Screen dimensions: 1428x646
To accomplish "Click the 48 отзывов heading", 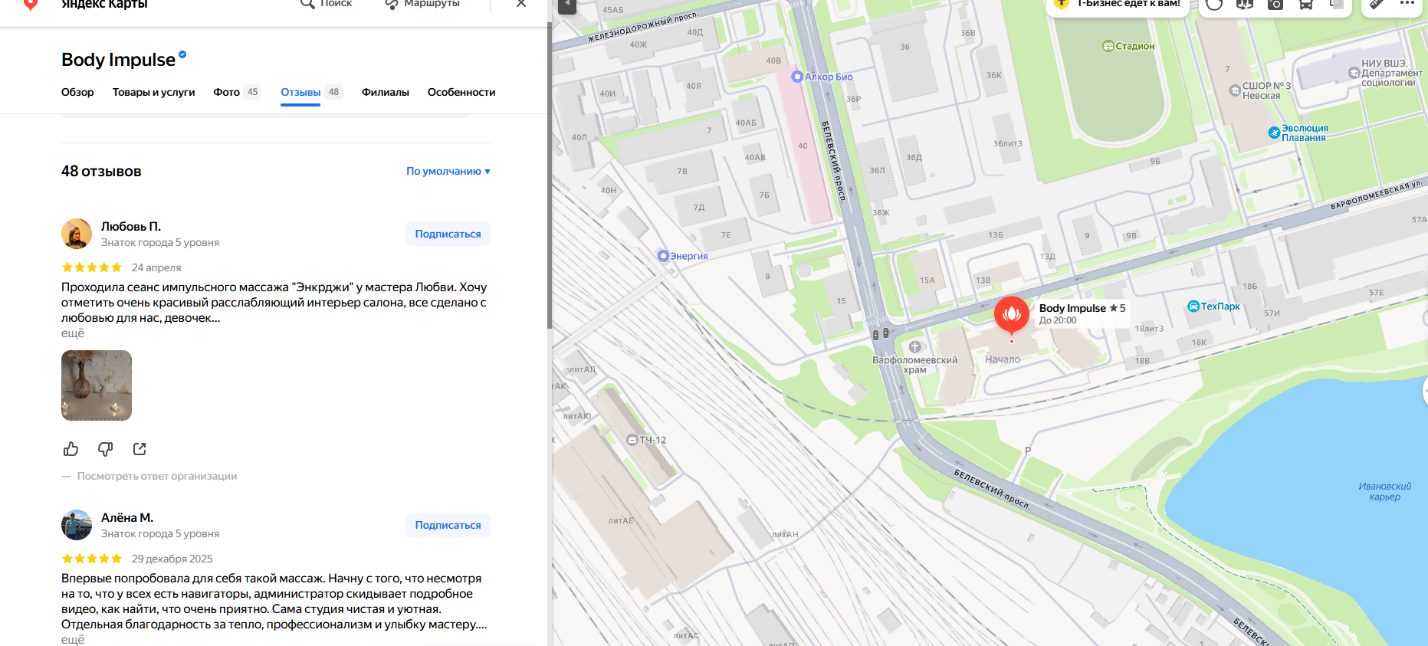I will point(101,171).
